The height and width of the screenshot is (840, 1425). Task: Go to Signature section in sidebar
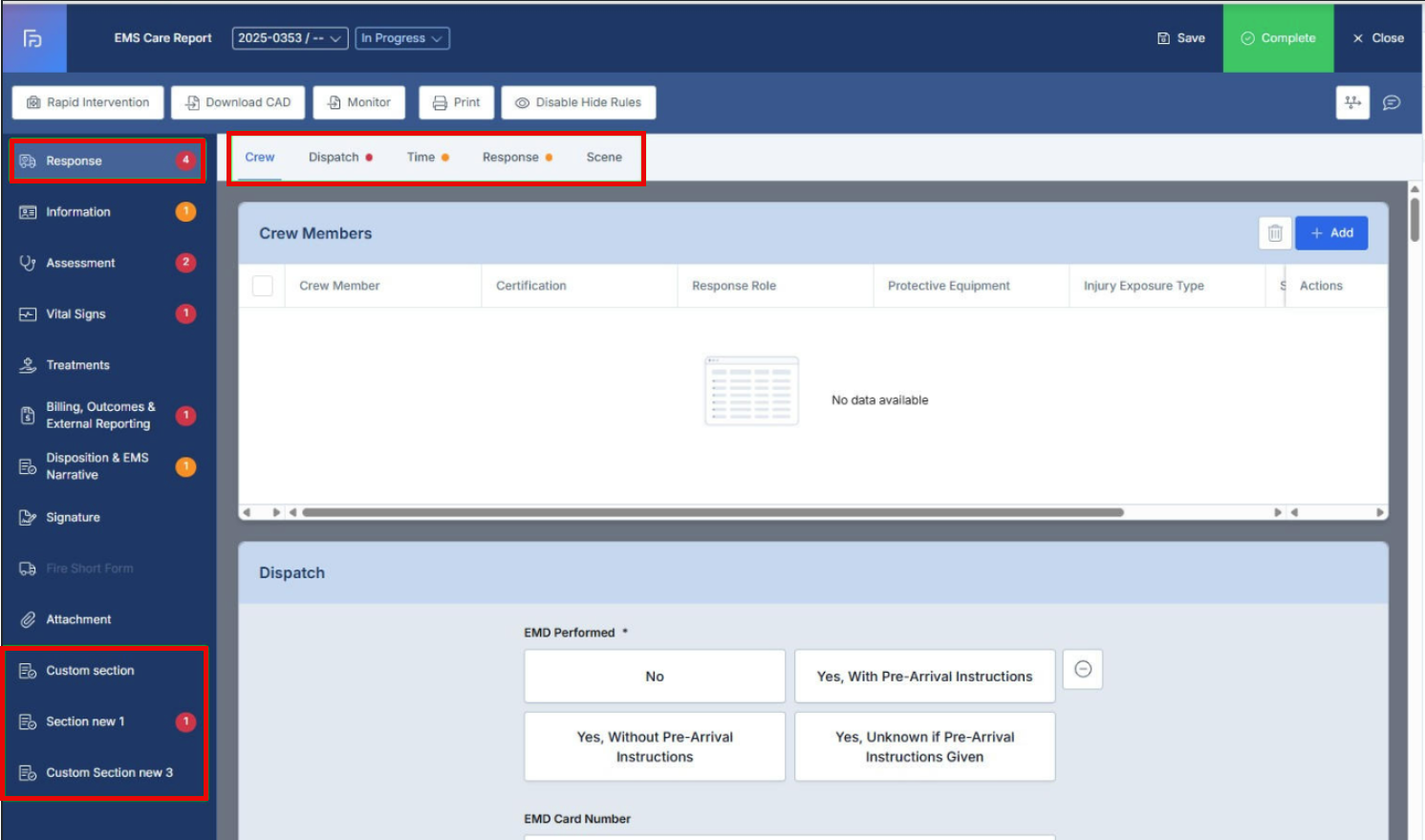click(x=73, y=517)
